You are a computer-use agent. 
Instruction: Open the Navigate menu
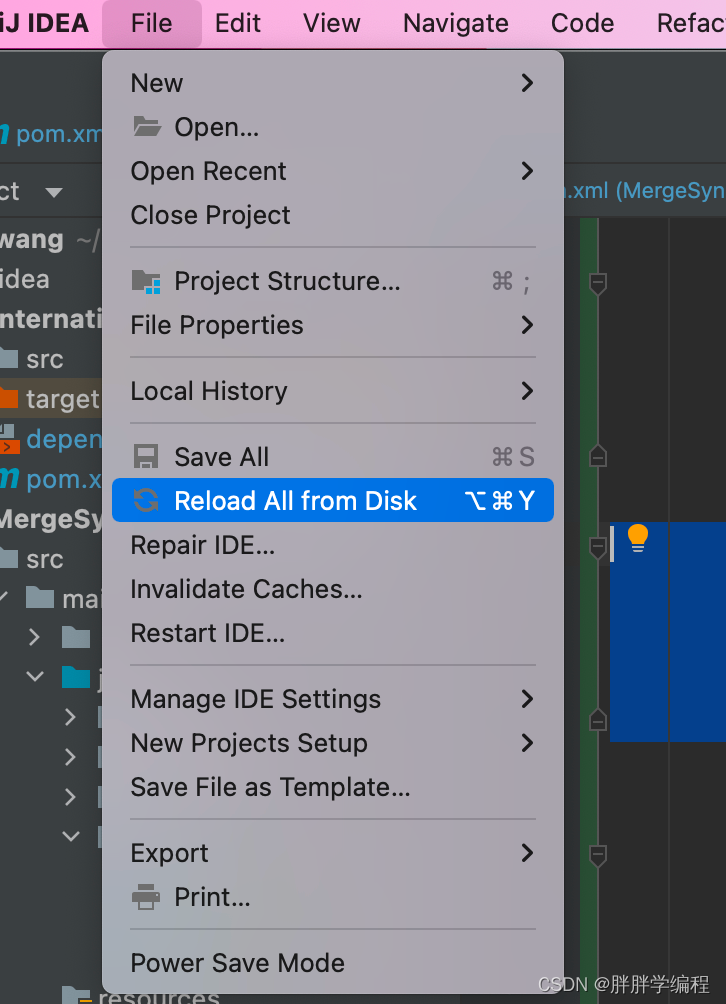point(456,23)
